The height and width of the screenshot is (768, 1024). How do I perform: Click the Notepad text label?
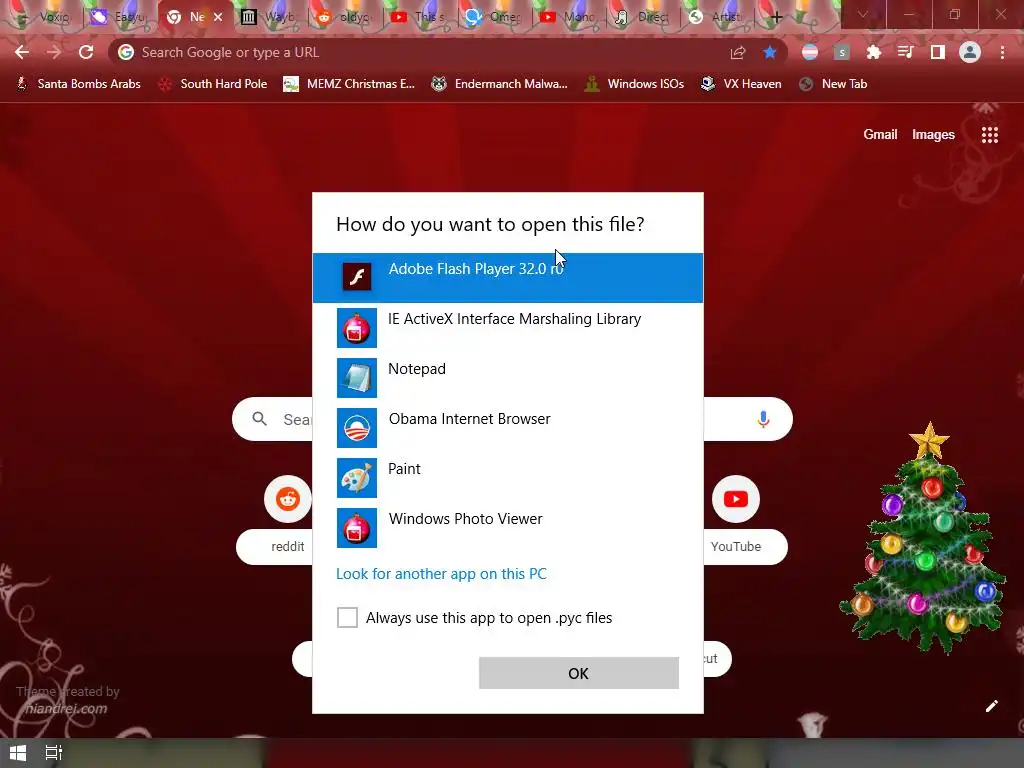417,369
